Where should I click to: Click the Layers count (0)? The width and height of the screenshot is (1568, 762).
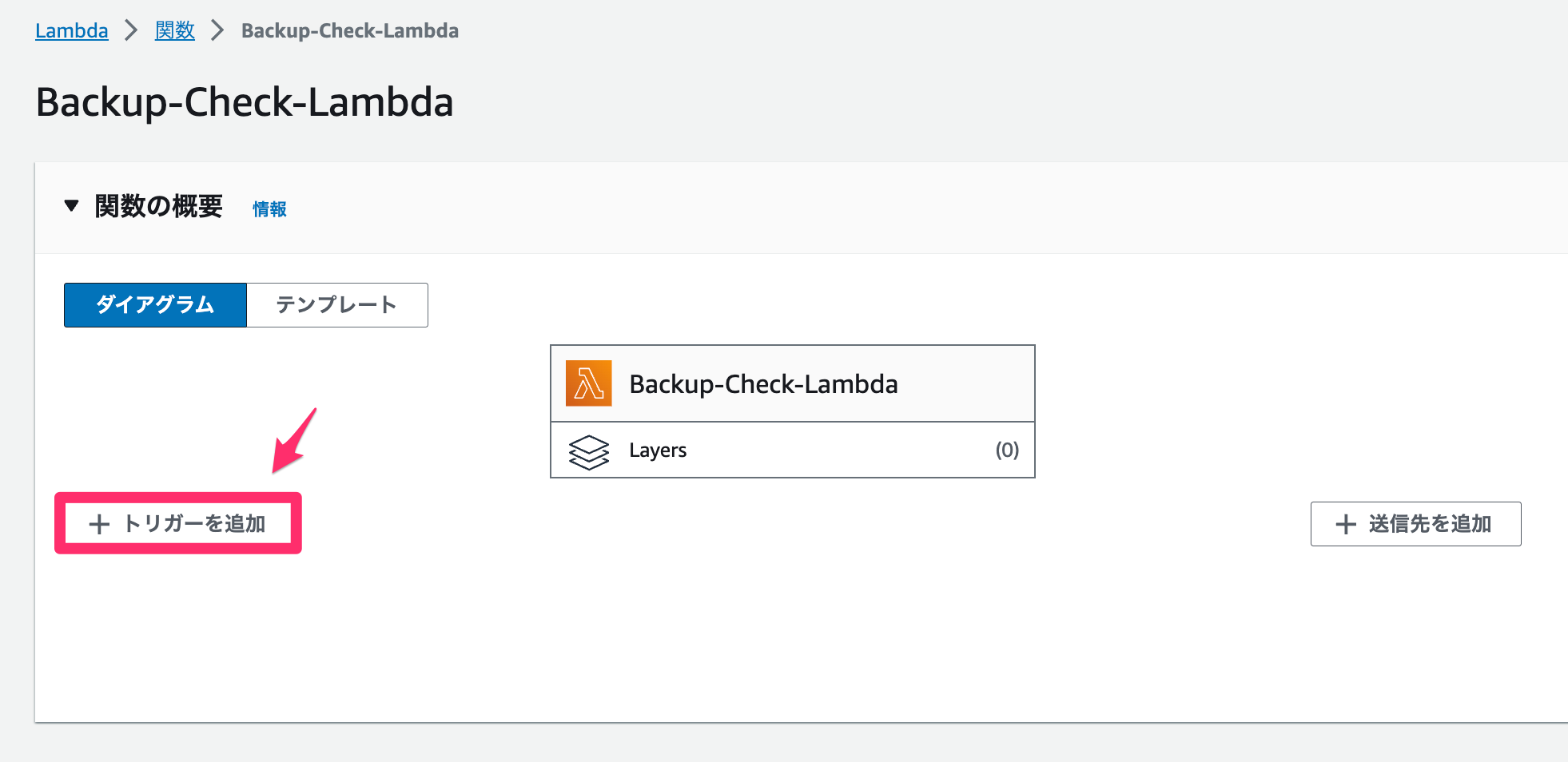[1007, 450]
